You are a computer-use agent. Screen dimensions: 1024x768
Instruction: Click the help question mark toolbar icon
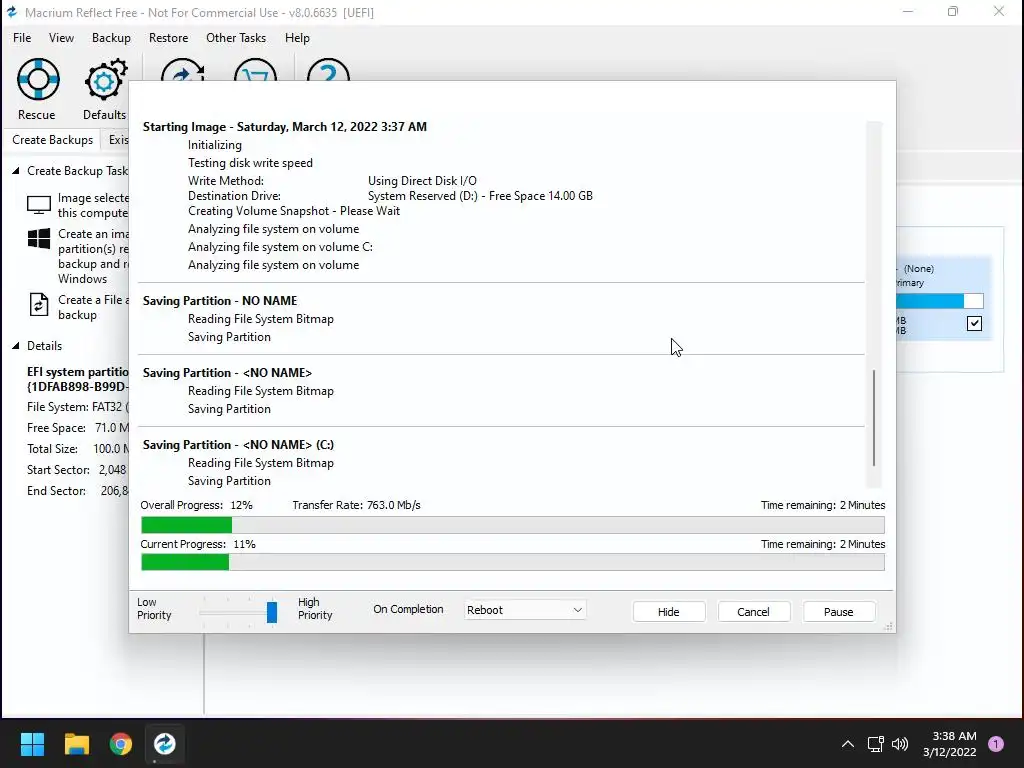click(x=328, y=70)
